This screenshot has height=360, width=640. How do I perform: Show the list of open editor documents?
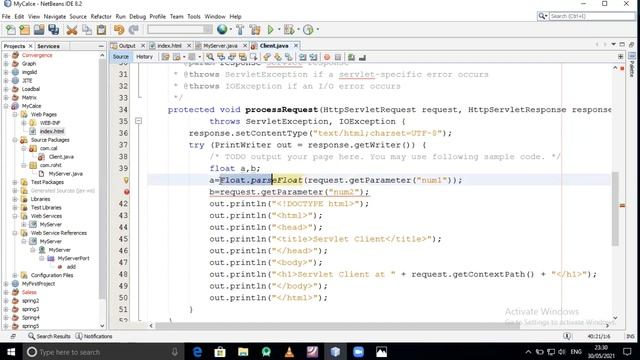[x=613, y=44]
